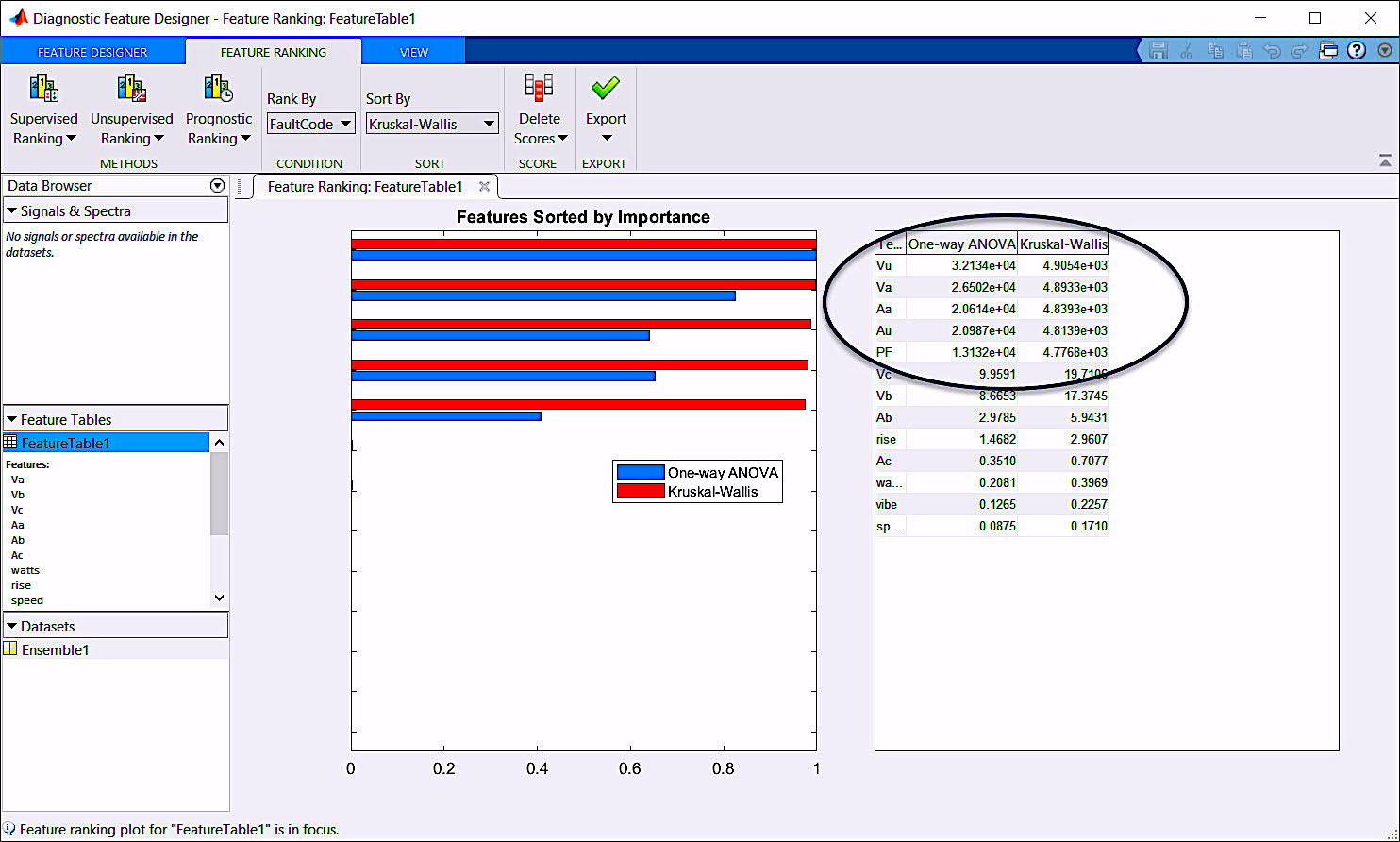1400x842 pixels.
Task: Click the Vu row in score table
Action: tap(992, 265)
